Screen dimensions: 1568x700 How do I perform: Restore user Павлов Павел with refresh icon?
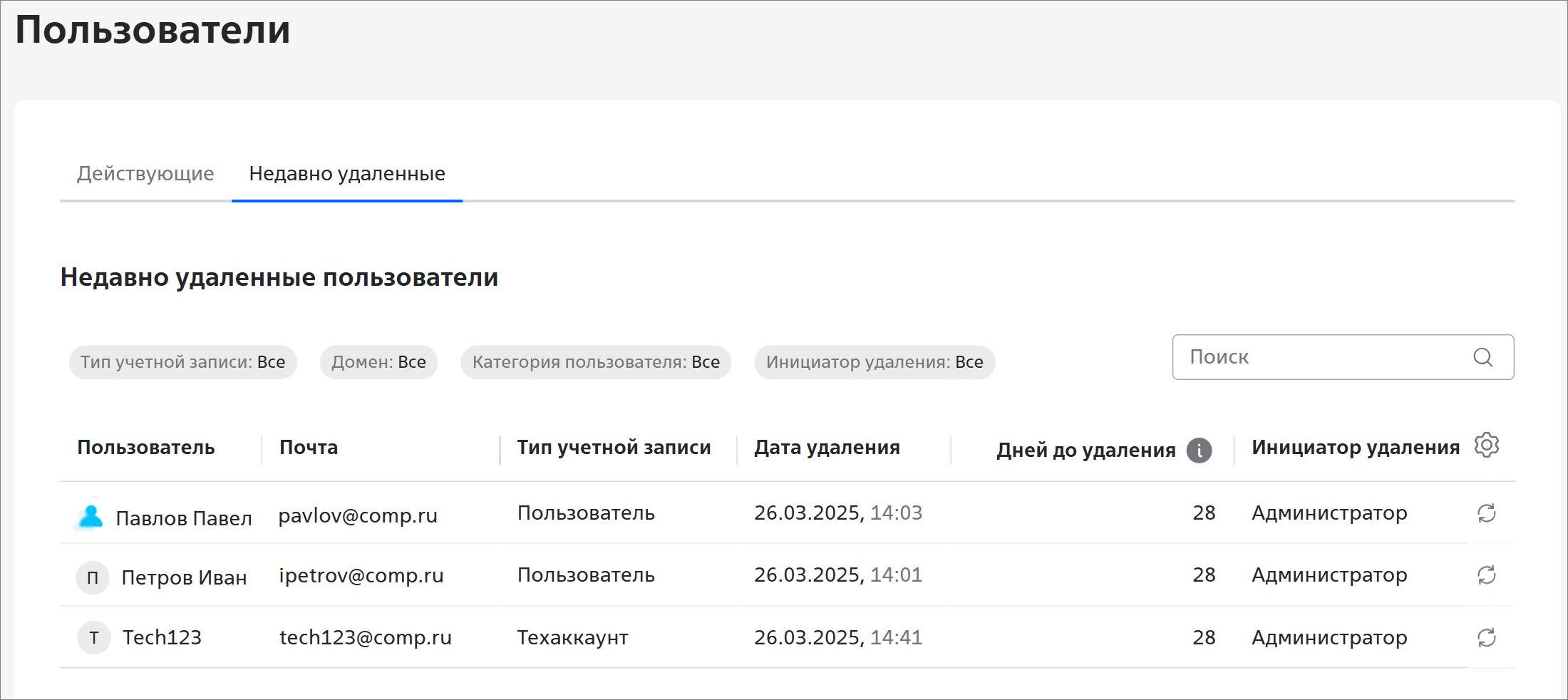pyautogui.click(x=1486, y=513)
